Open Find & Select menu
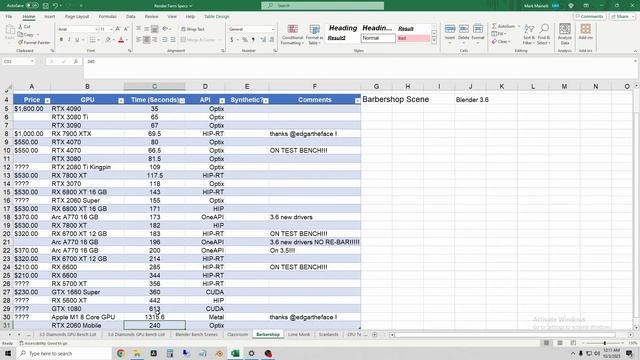The image size is (640, 360). (544, 34)
